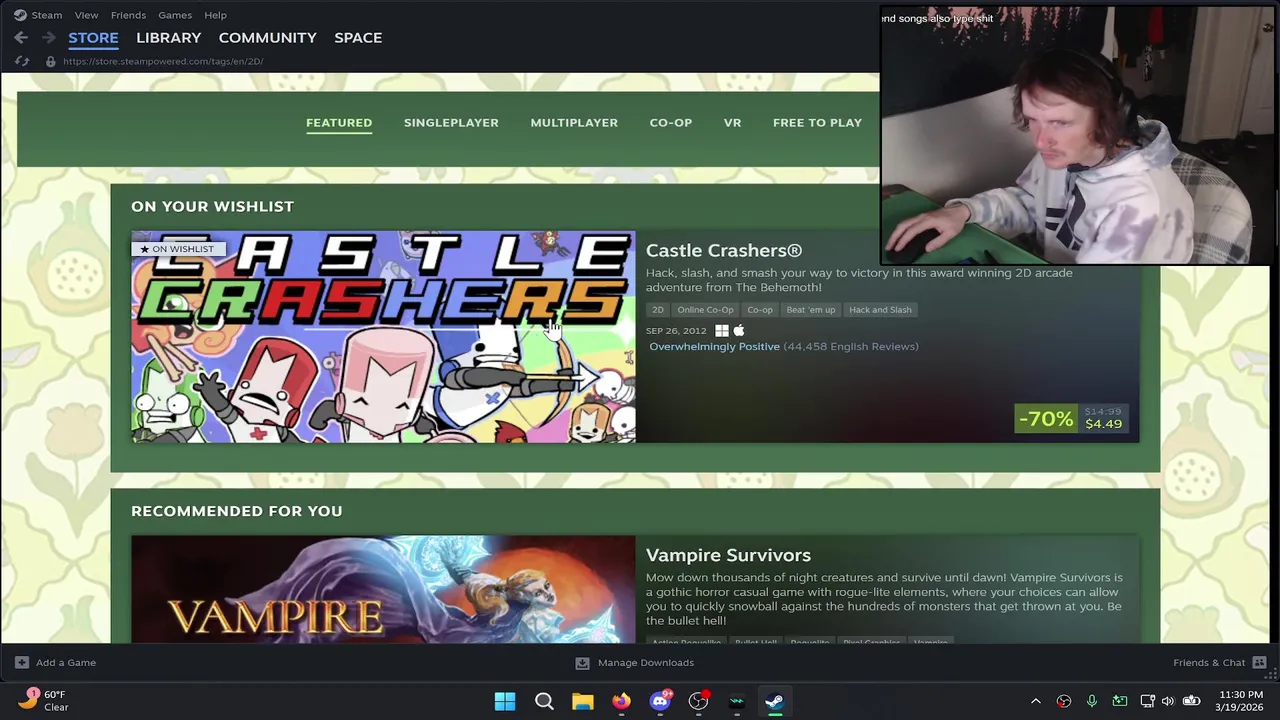Select the FREE TO PLAY category tab
This screenshot has height=720, width=1280.
(x=817, y=122)
